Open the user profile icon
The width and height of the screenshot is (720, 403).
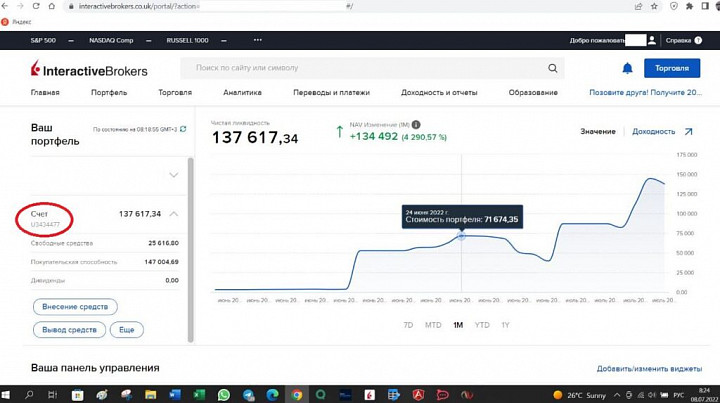point(652,40)
